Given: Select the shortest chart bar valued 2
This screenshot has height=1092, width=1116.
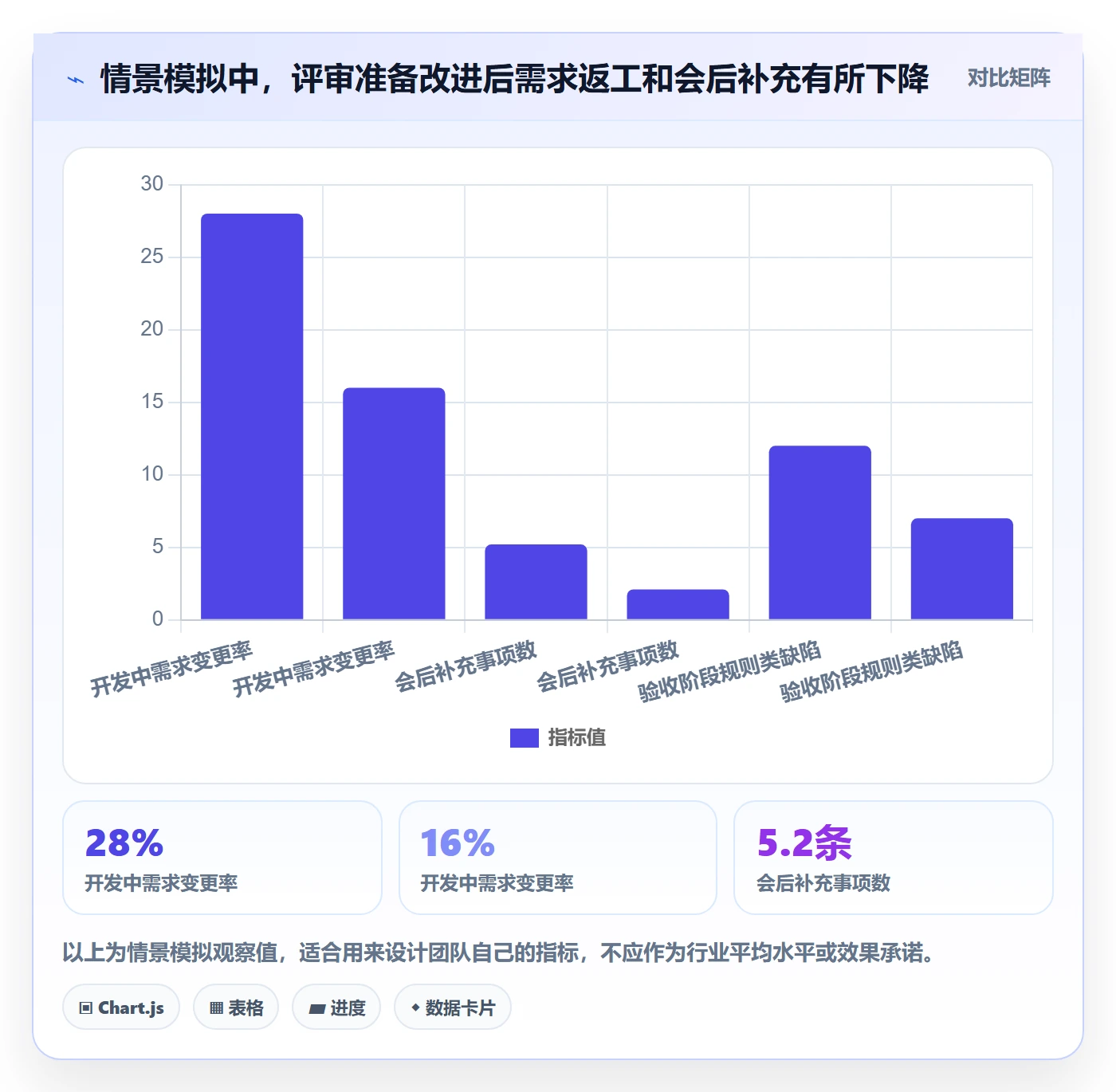Looking at the screenshot, I should coord(678,604).
